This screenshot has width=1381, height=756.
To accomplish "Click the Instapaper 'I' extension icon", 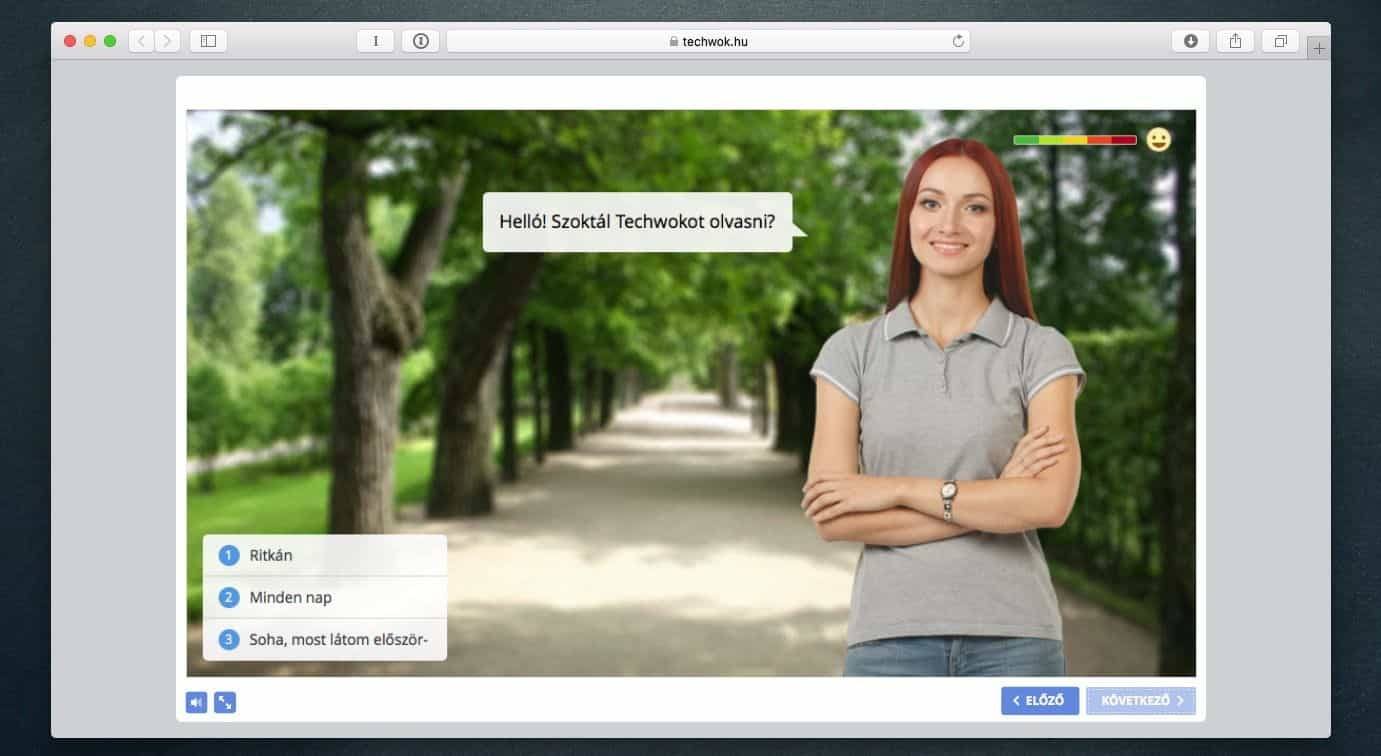I will pyautogui.click(x=376, y=41).
